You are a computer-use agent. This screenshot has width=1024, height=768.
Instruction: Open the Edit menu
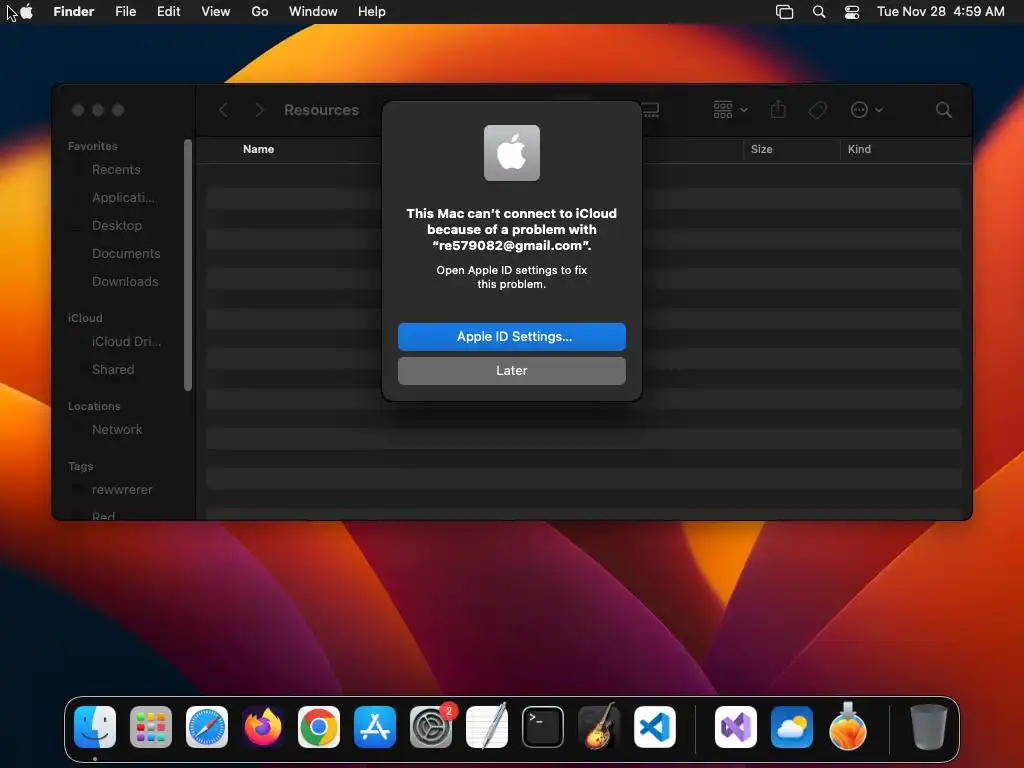(x=168, y=12)
